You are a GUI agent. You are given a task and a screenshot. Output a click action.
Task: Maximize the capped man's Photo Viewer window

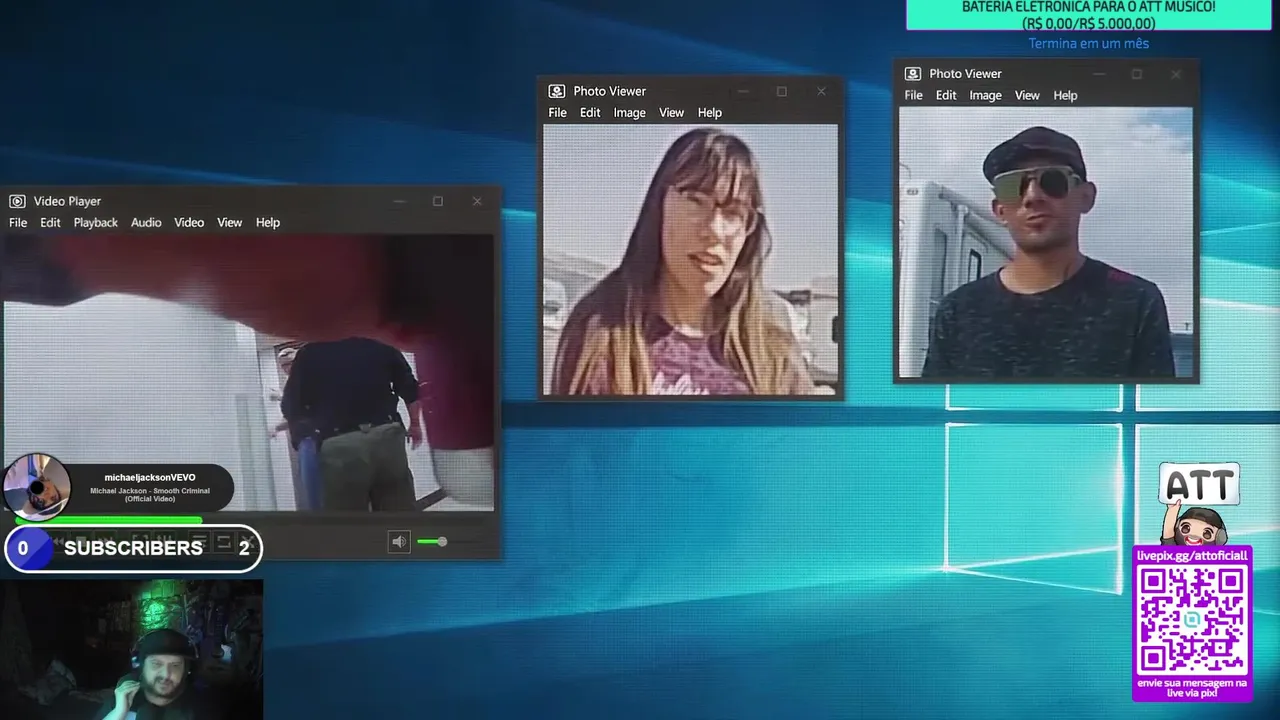tap(1136, 74)
